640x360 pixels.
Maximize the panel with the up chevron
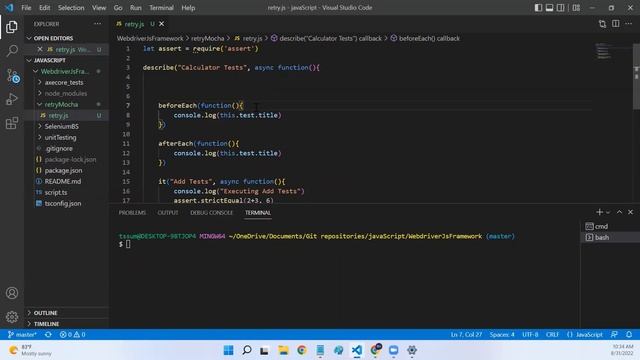(619, 212)
